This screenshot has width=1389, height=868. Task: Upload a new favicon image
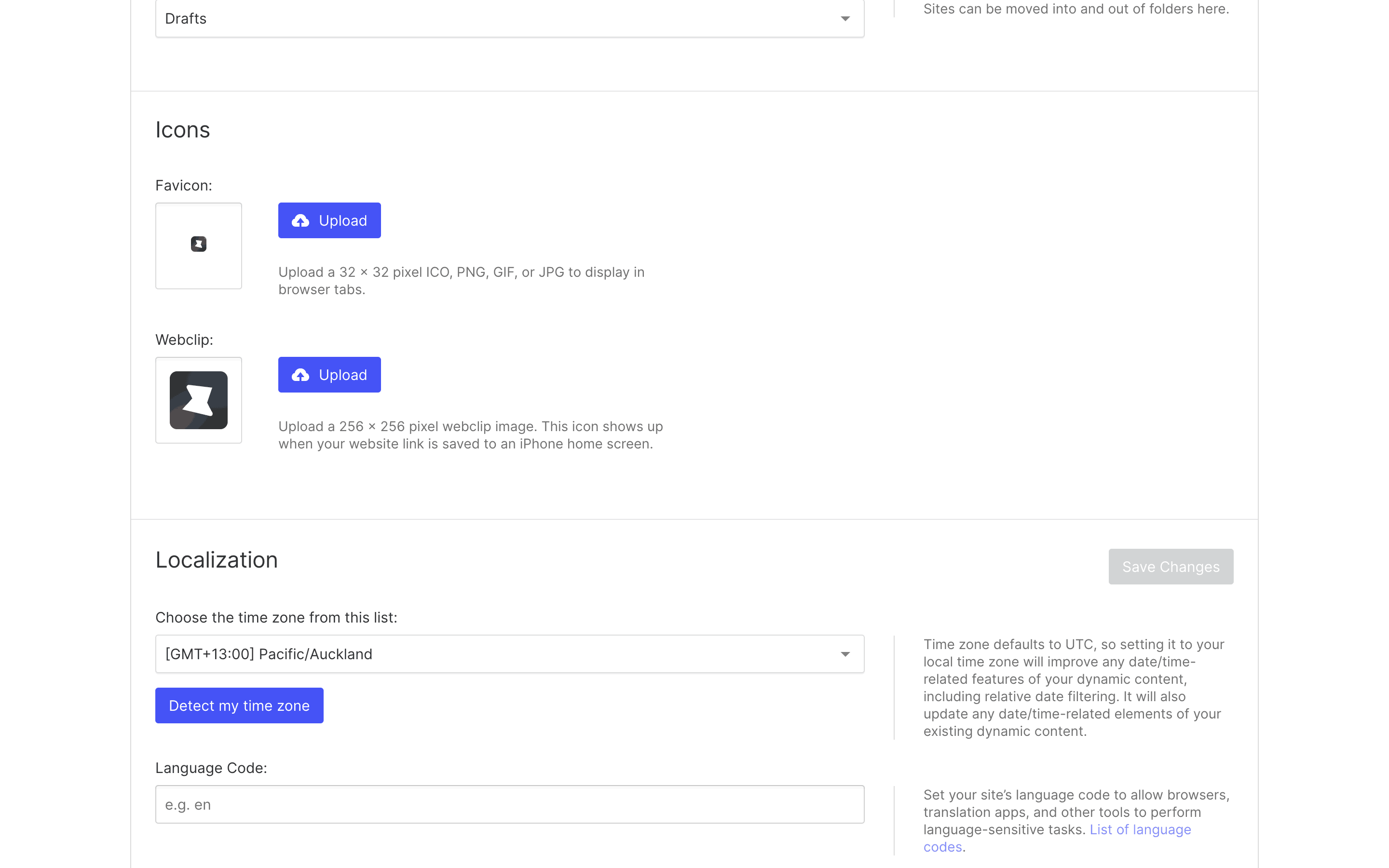point(329,220)
